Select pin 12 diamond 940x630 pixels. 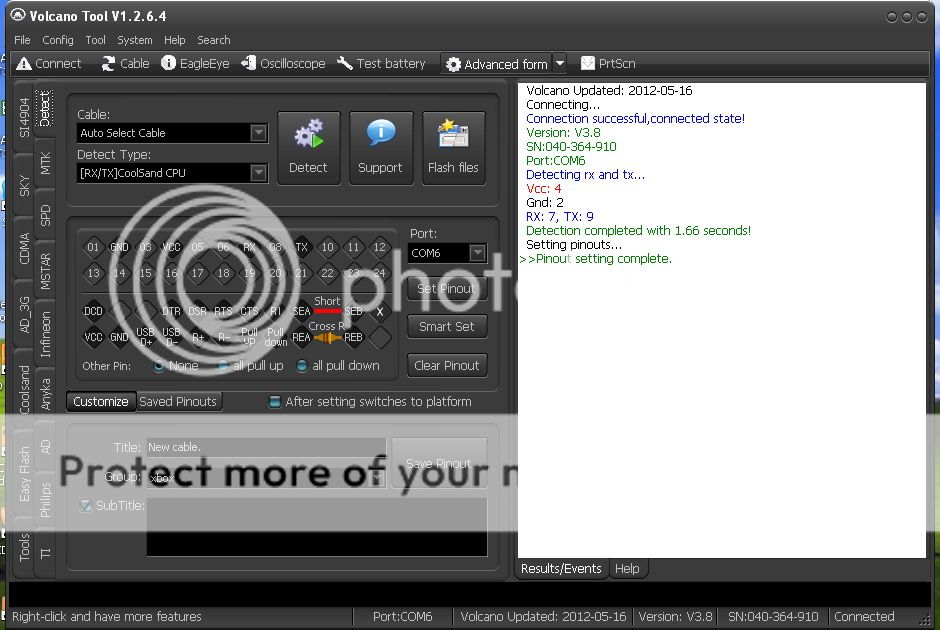(379, 247)
